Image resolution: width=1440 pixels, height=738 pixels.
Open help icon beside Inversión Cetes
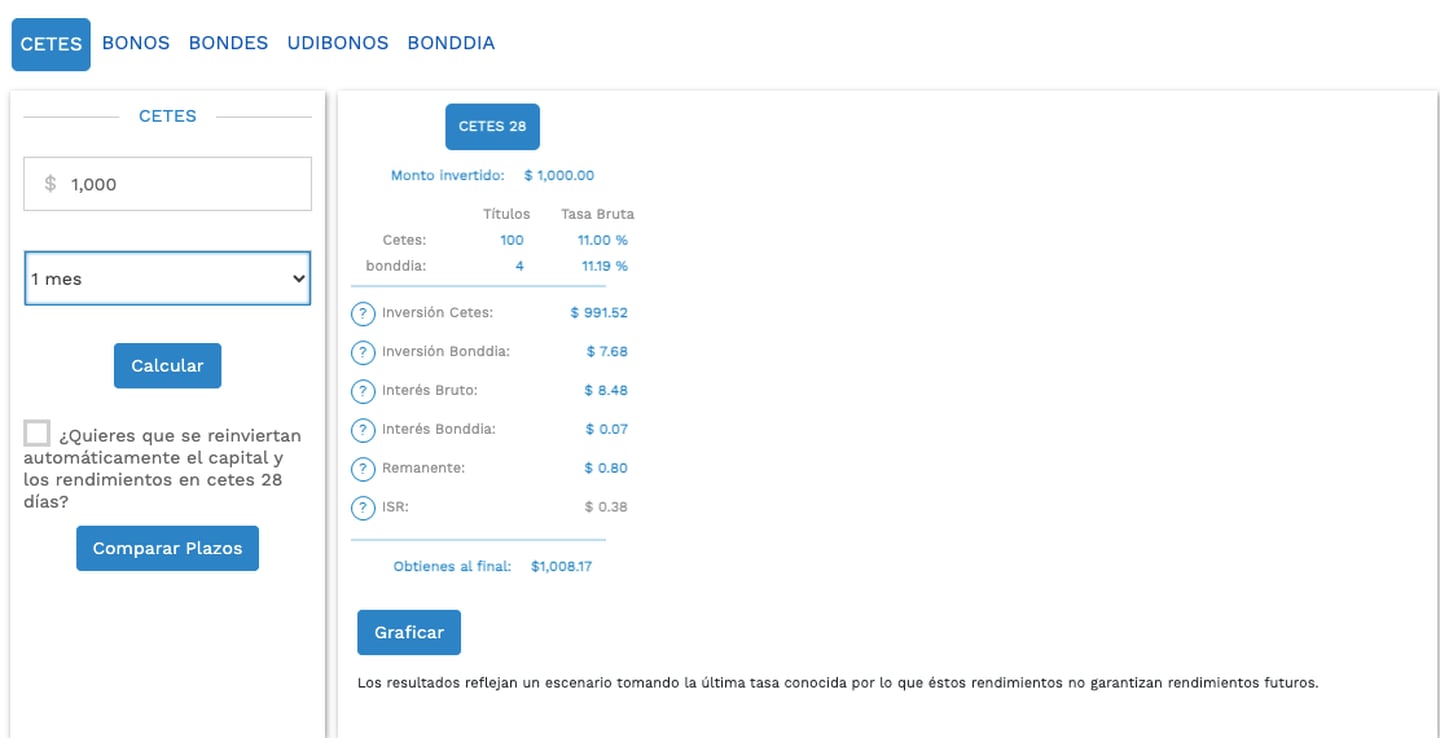363,314
